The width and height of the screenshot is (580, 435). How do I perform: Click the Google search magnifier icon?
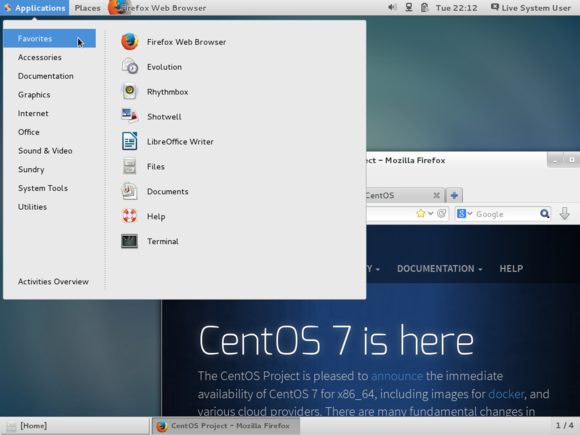[x=544, y=213]
